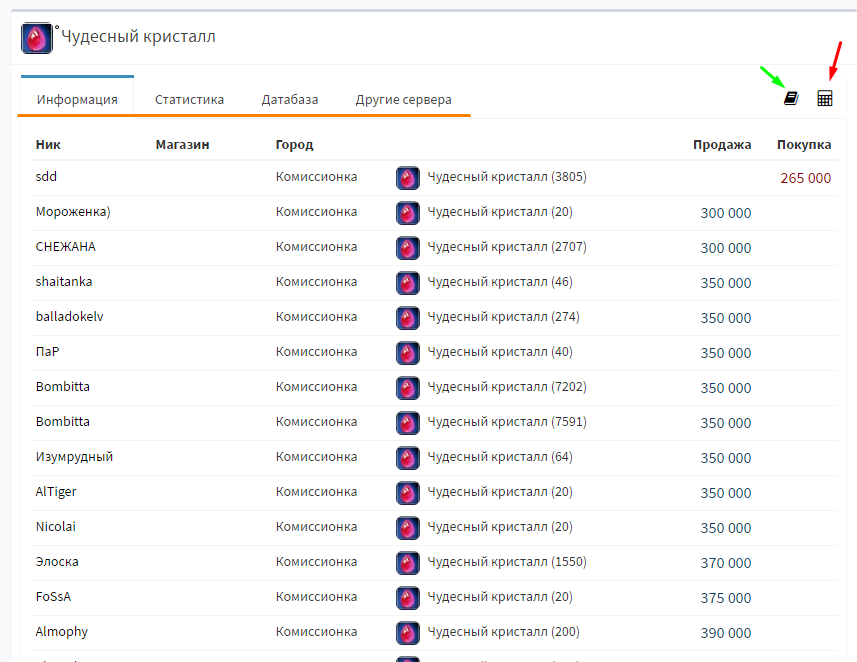Open the Чудесный кристалл (7591) item link
This screenshot has width=857, height=662.
pyautogui.click(x=507, y=422)
